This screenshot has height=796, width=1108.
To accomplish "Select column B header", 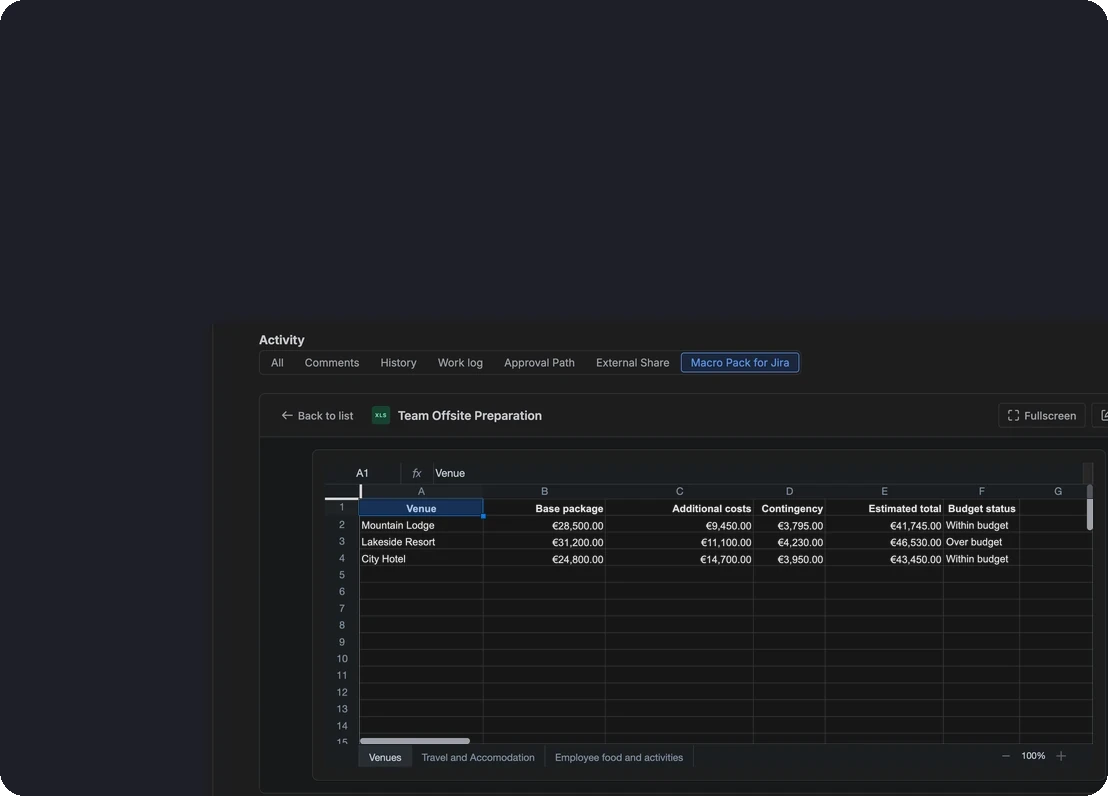I will [x=544, y=491].
